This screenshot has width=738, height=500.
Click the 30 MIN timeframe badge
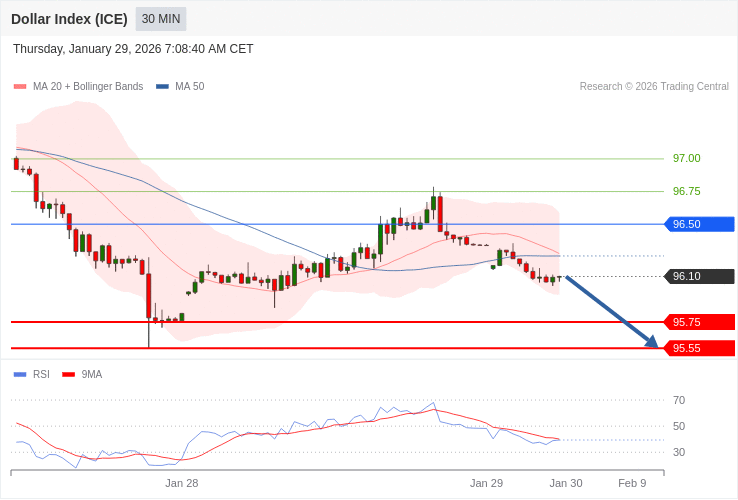[161, 19]
